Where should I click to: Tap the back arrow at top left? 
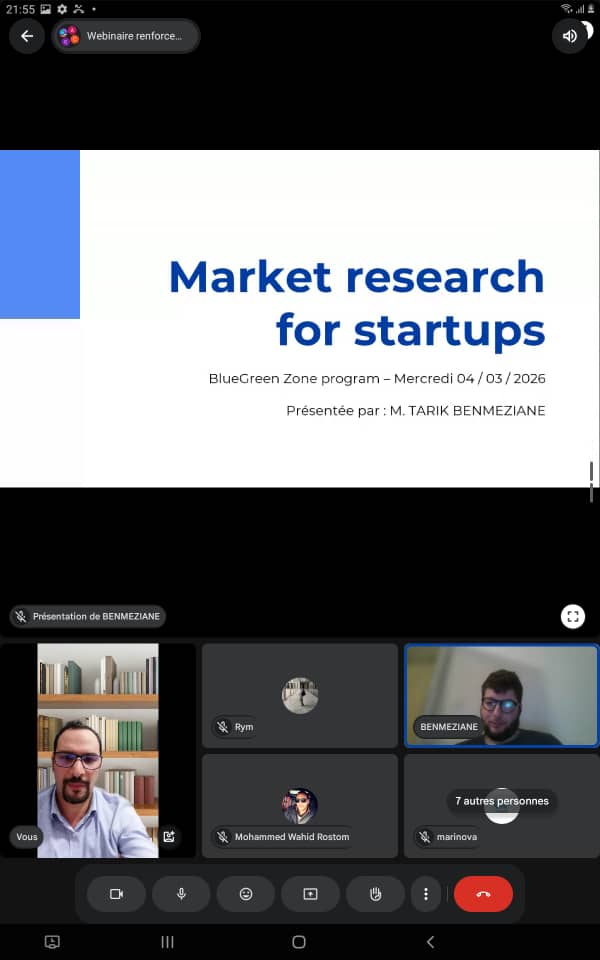(27, 36)
